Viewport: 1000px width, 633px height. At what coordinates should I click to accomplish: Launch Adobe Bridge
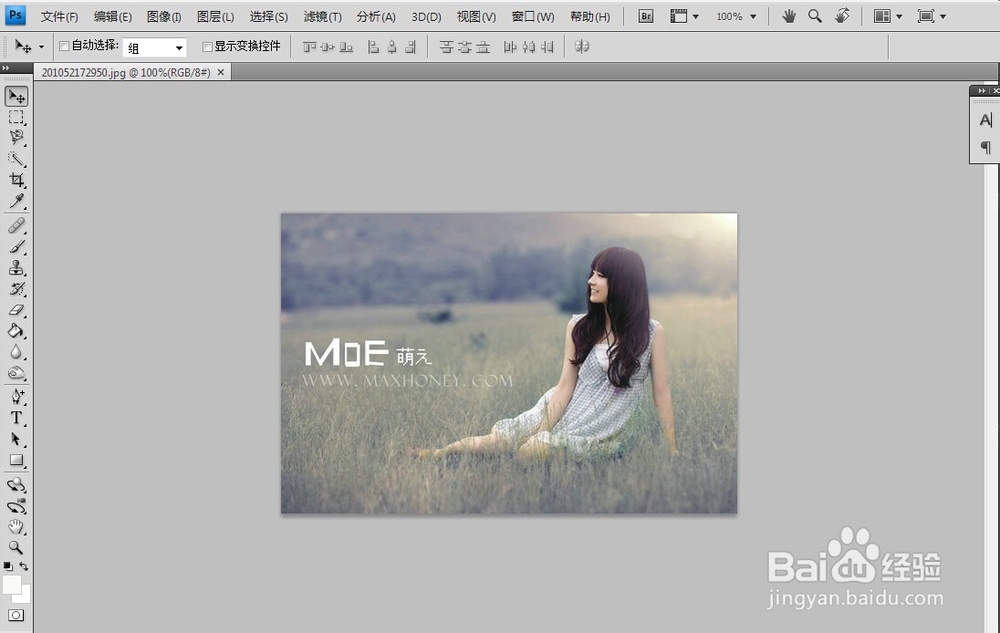tap(645, 16)
